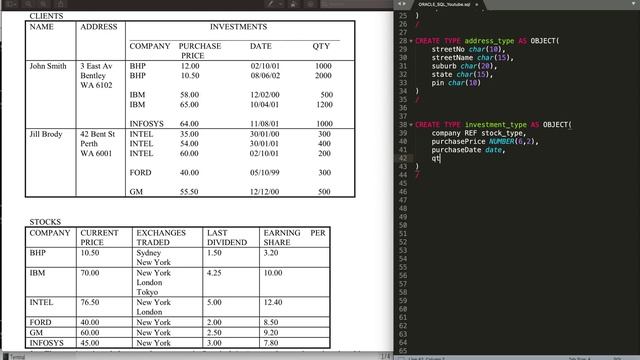Click the 'ADDRESS' column header
This screenshot has width=640, height=360.
click(98, 27)
